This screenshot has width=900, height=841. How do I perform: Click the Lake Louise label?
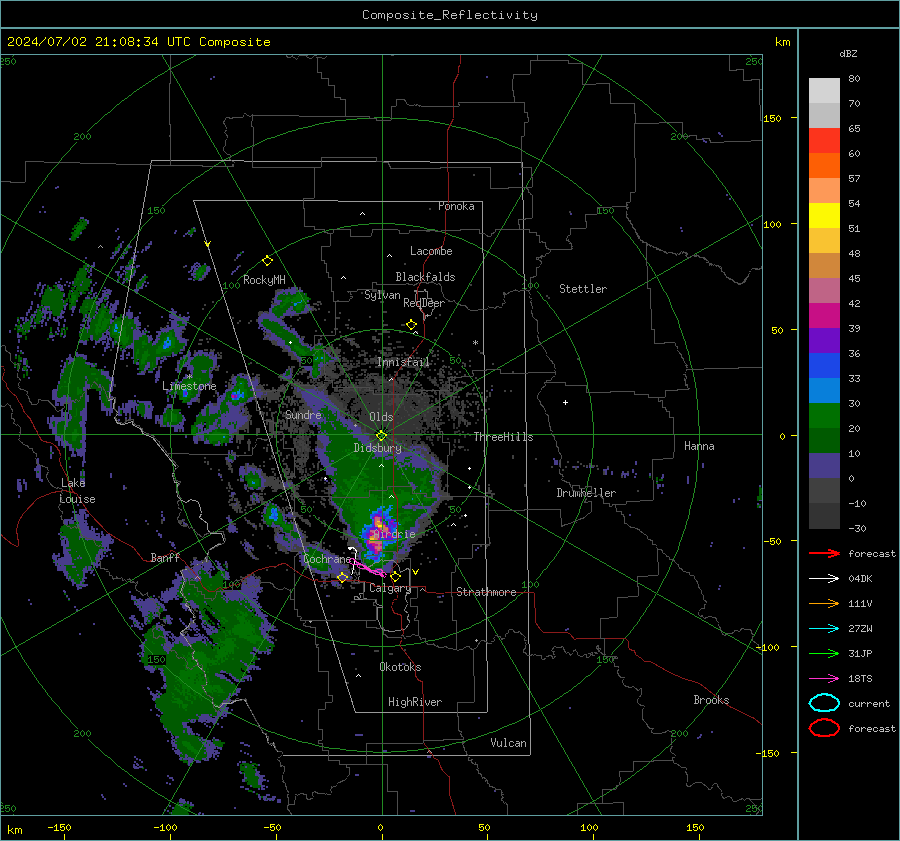(77, 491)
